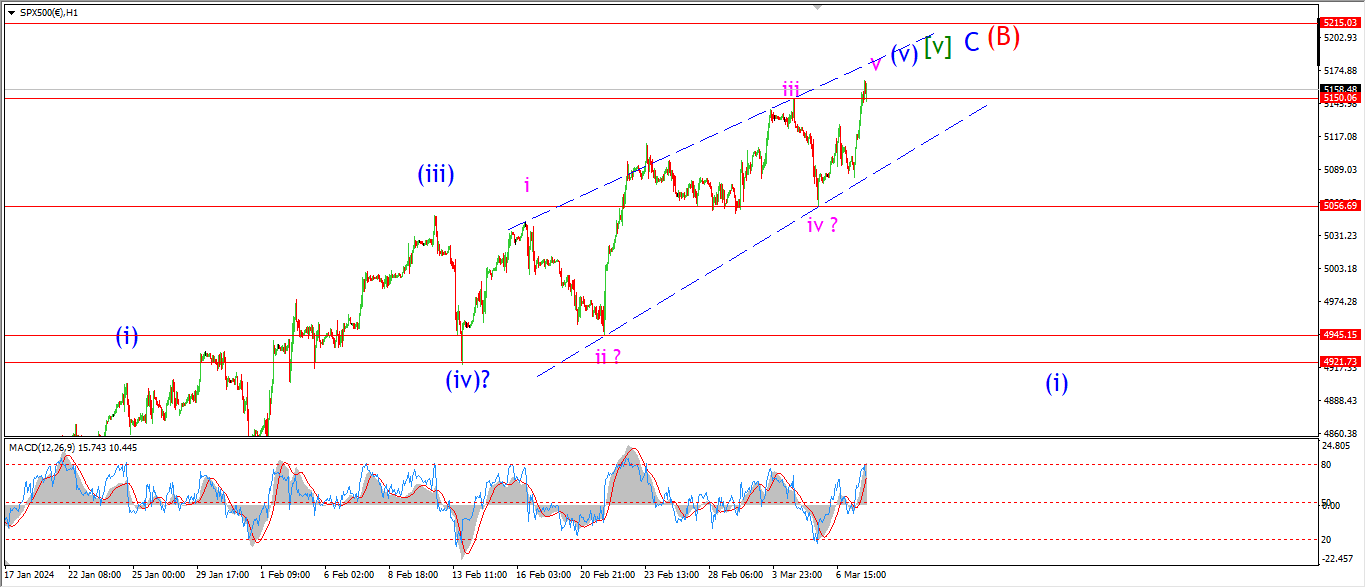Image resolution: width=1366 pixels, height=588 pixels.
Task: Expand the dropdown arrow beside SPX500(€),H1
Action: pyautogui.click(x=11, y=10)
